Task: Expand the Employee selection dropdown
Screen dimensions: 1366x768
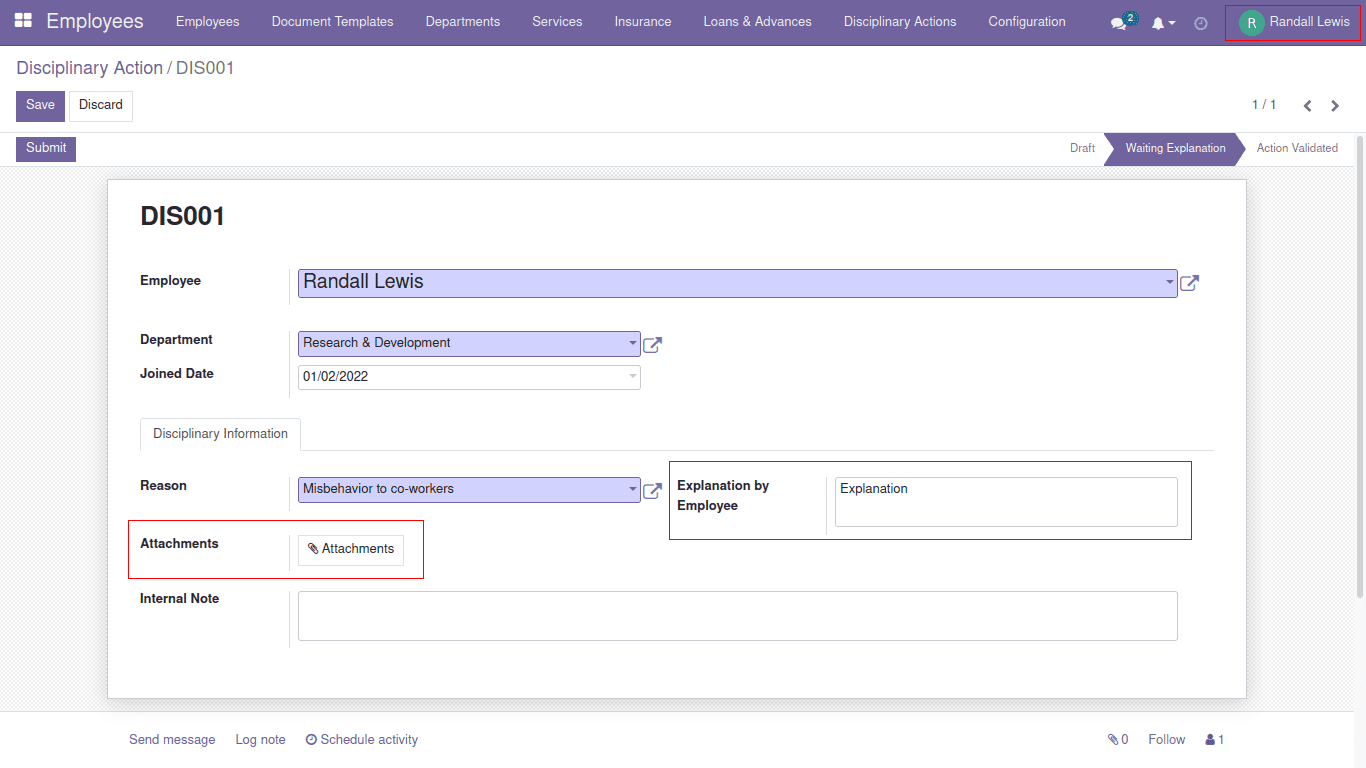Action: [1168, 283]
